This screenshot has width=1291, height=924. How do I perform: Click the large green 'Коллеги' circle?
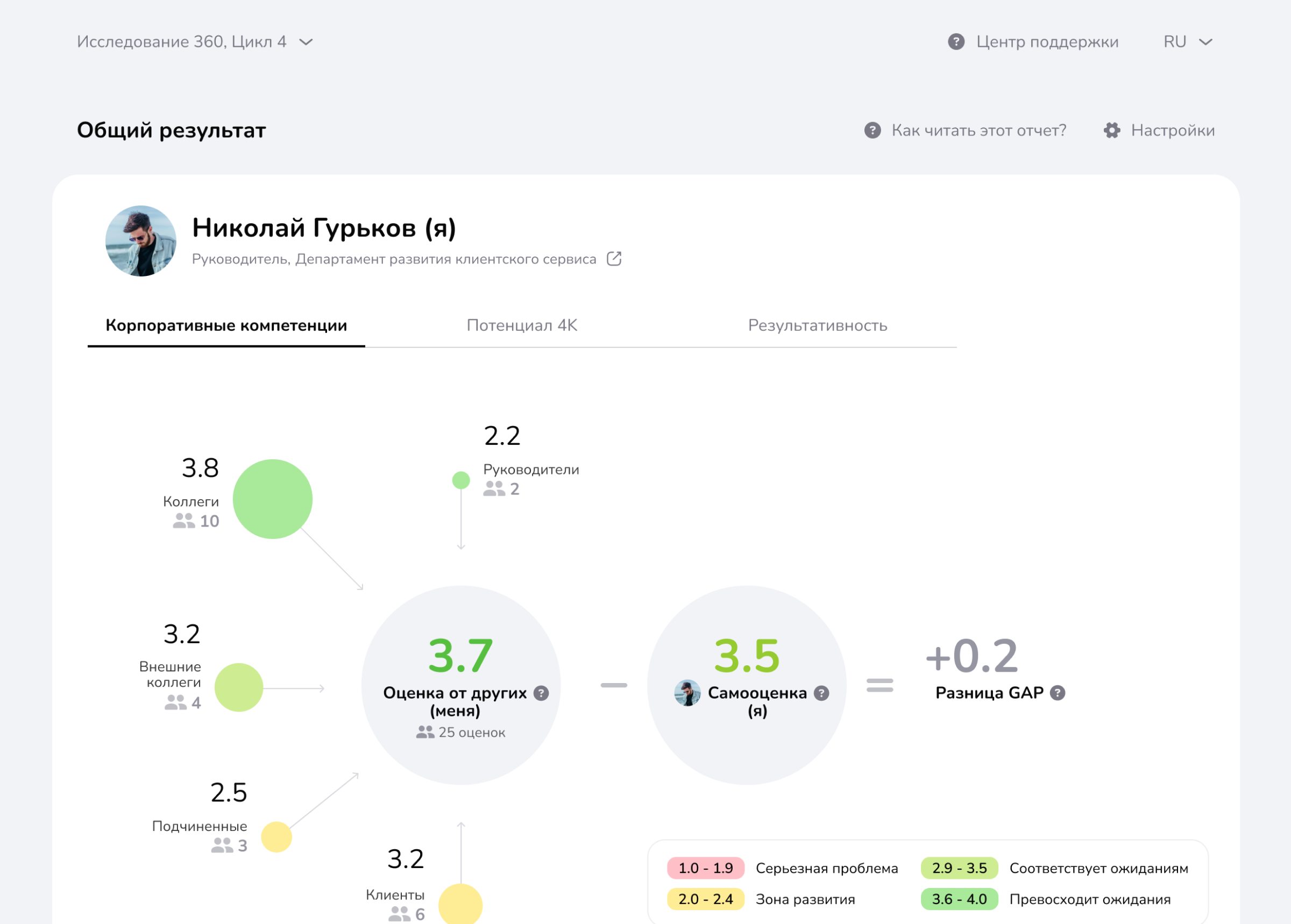click(x=273, y=499)
